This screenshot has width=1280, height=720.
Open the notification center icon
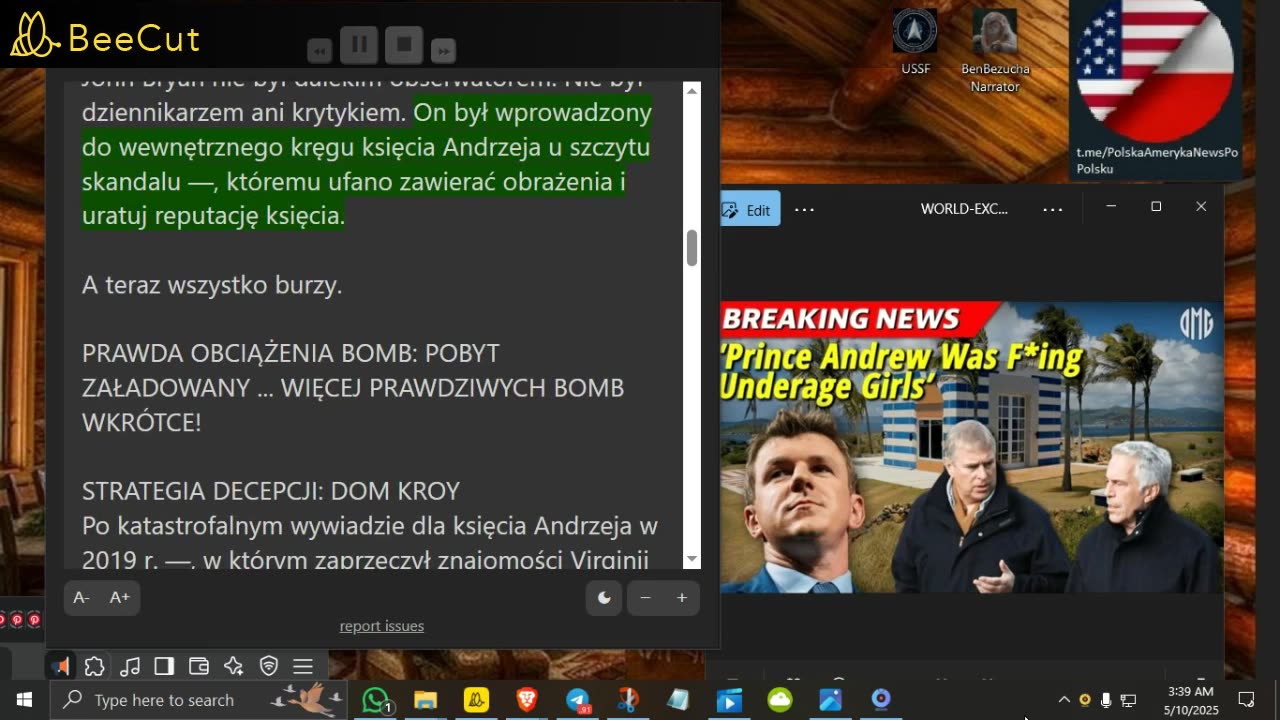[x=1246, y=700]
